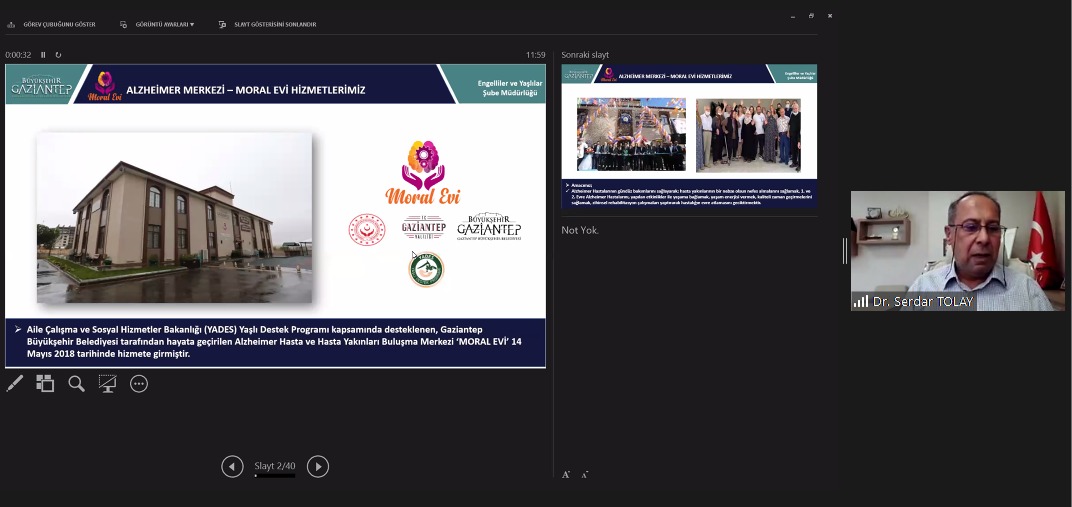
Task: Click slide progress bar under Slayt 2/40
Action: coord(275,476)
